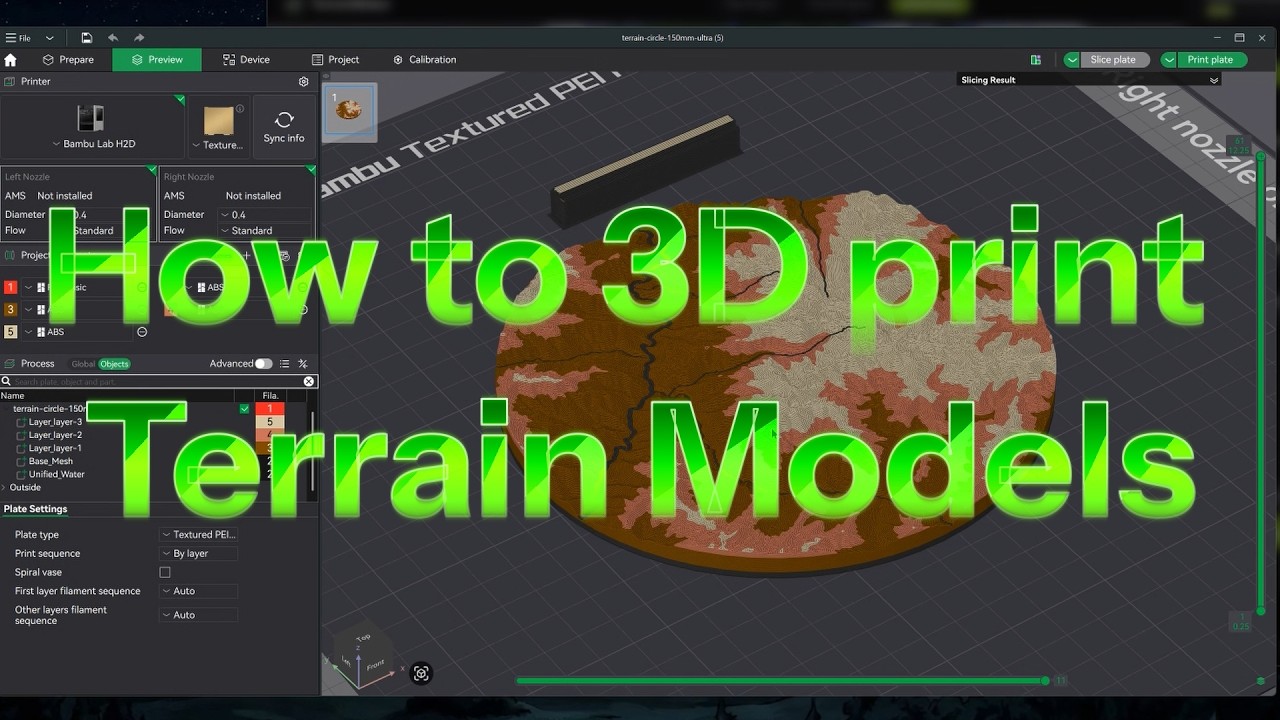
Task: Switch process scope to Objects
Action: point(114,364)
